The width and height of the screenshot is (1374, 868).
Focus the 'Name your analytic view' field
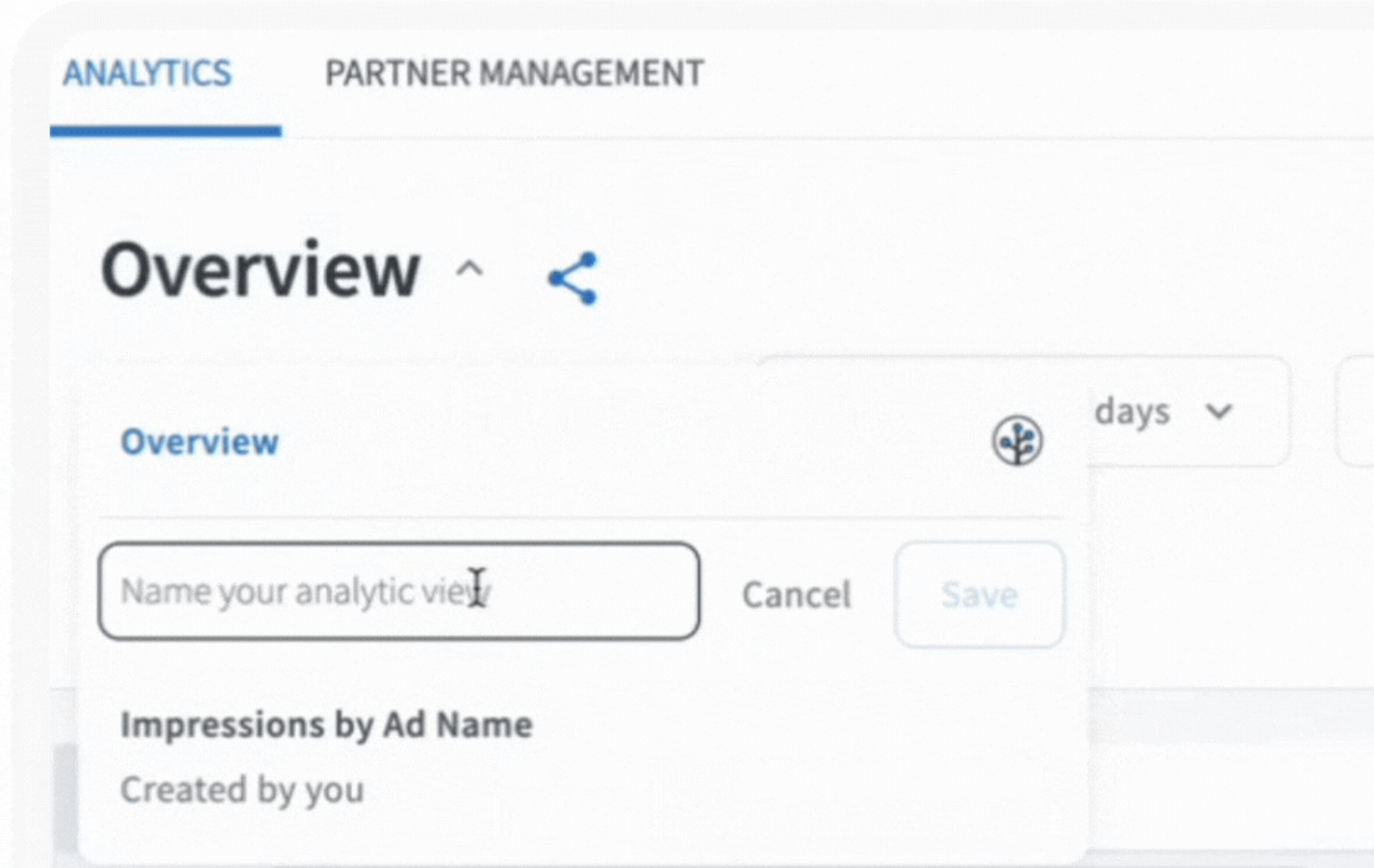coord(399,591)
